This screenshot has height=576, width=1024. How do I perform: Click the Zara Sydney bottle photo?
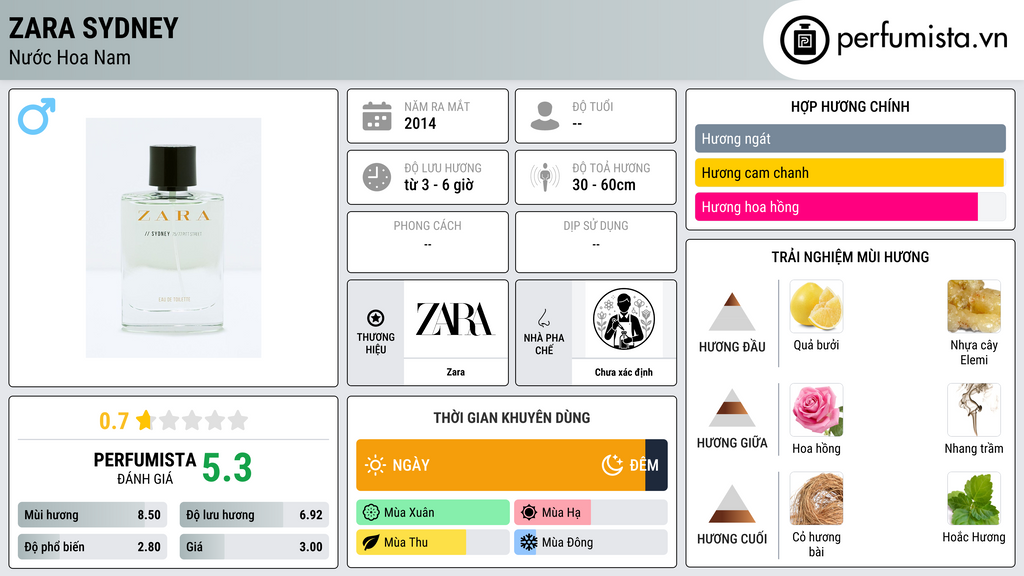click(x=174, y=238)
